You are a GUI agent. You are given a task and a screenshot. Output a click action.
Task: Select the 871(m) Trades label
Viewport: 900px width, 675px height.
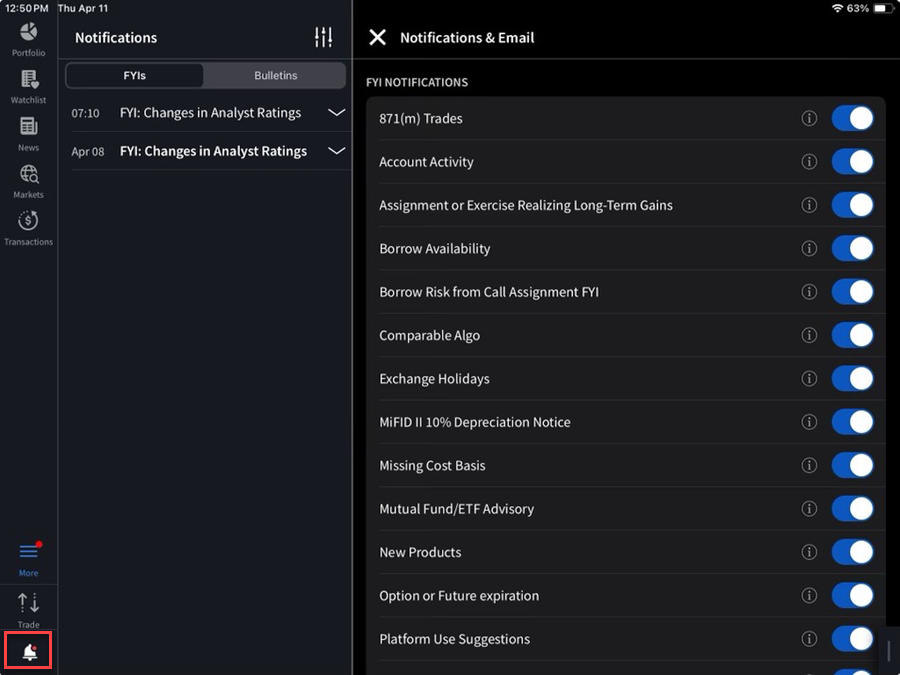pos(421,119)
